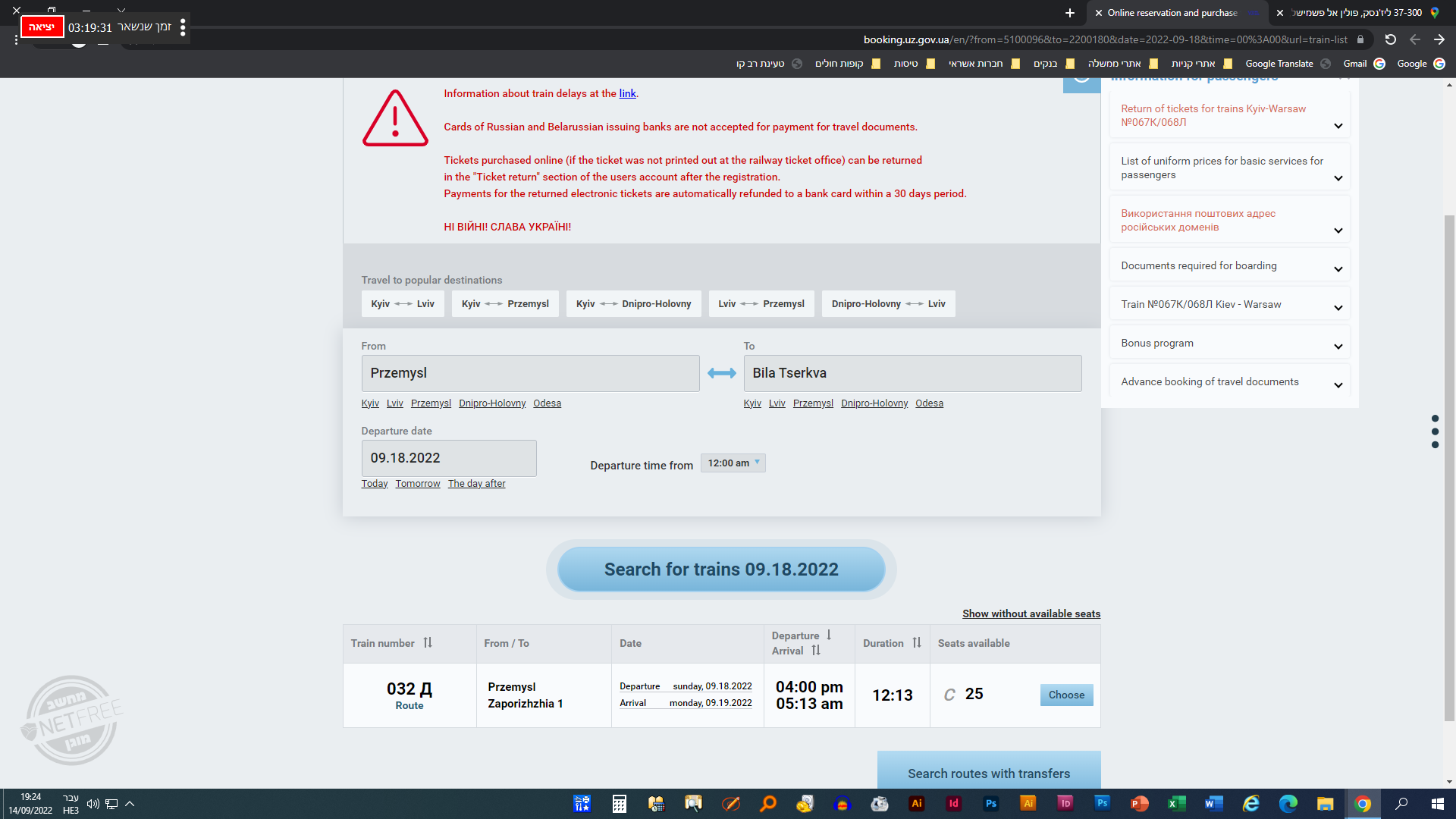Sort results by train number

pyautogui.click(x=428, y=643)
